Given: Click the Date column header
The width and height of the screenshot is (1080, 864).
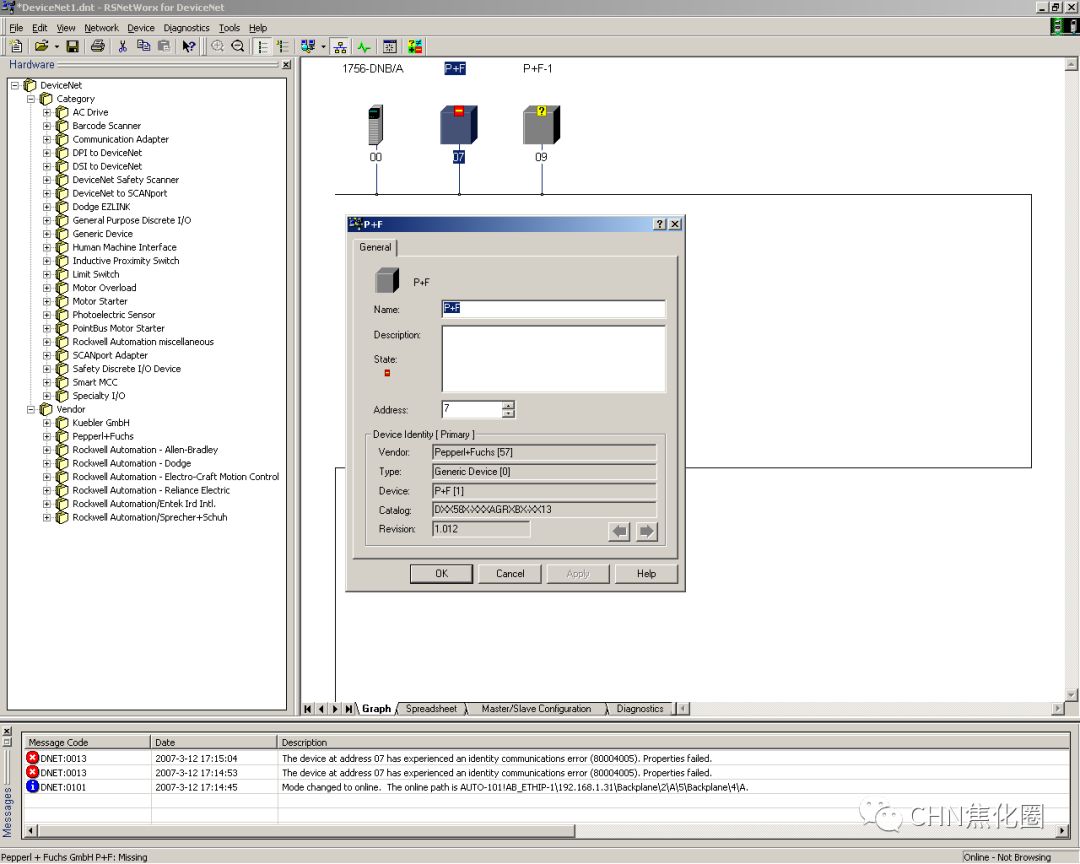Looking at the screenshot, I should tap(214, 742).
